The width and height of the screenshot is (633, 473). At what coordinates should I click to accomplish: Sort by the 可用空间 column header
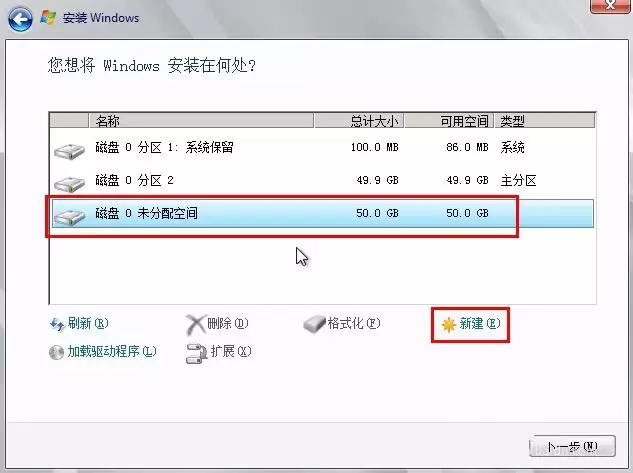click(449, 121)
